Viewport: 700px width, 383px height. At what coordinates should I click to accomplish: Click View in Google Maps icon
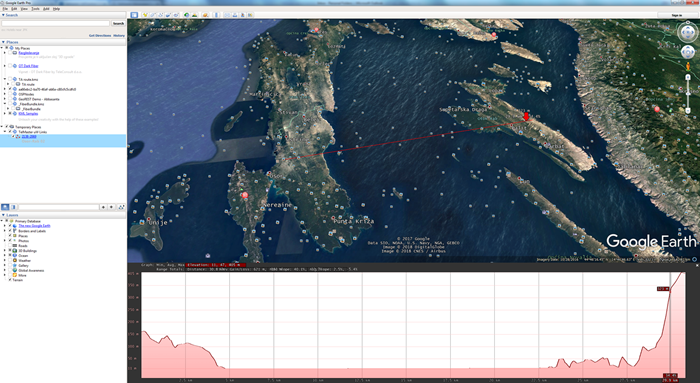pos(250,15)
